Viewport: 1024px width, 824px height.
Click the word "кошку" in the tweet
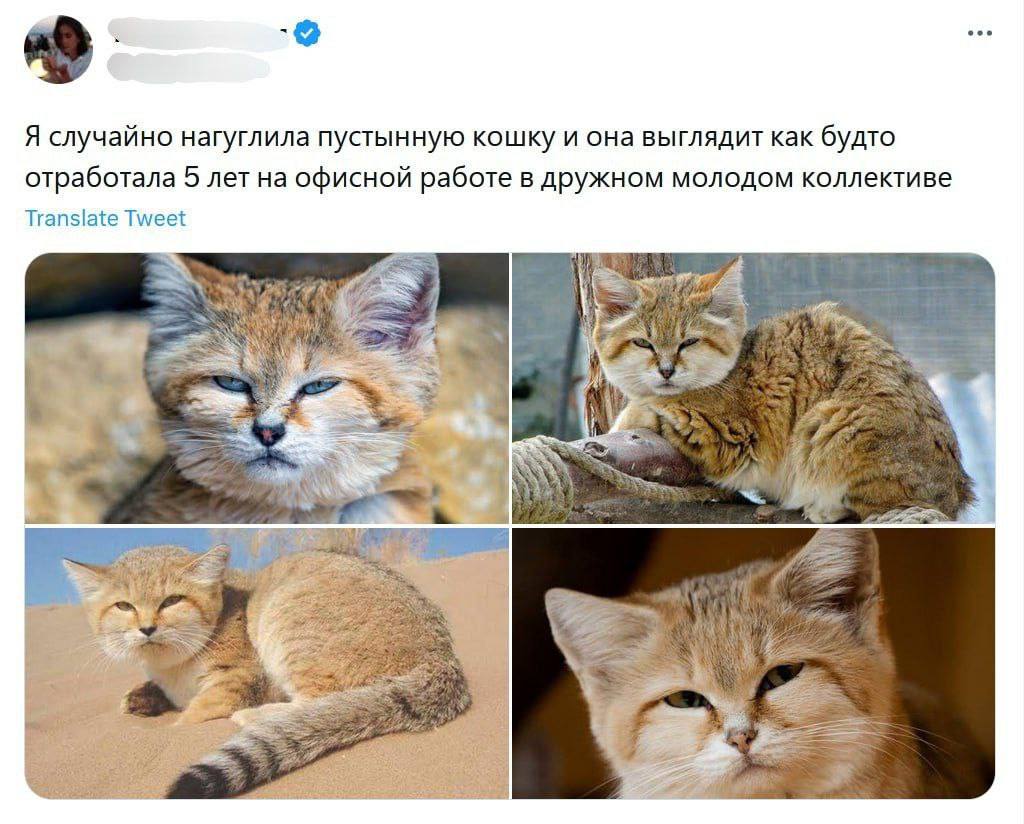pos(514,138)
